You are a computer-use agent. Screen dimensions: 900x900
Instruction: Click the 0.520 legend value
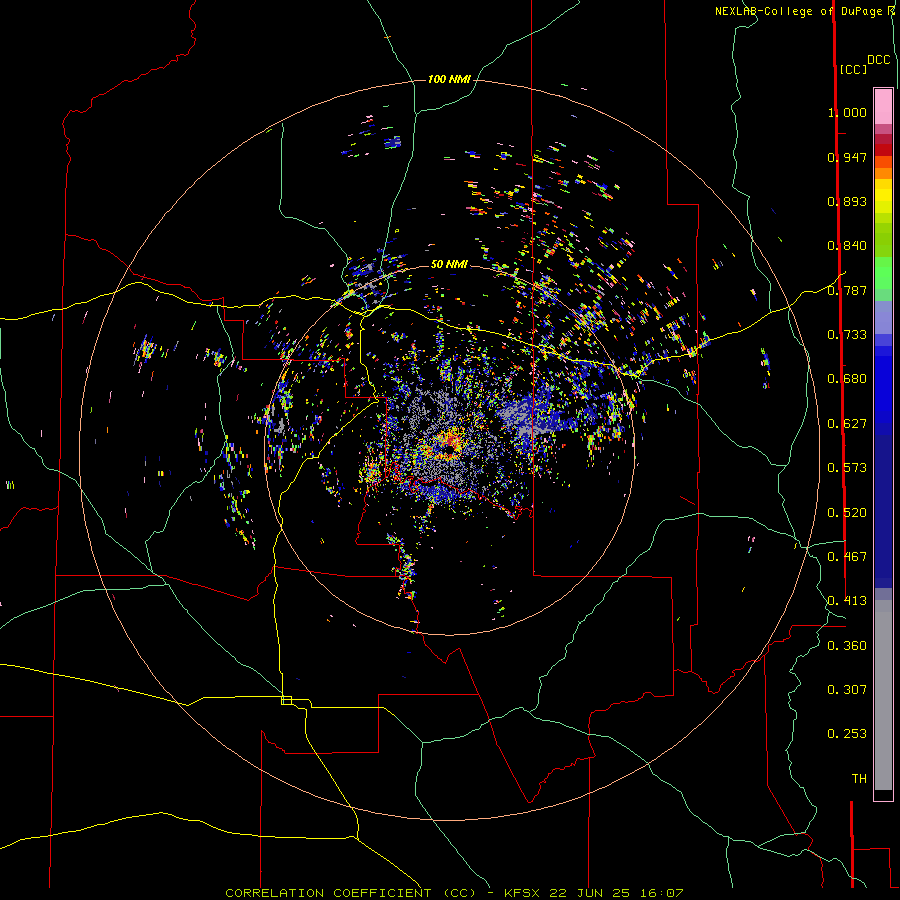pos(847,513)
